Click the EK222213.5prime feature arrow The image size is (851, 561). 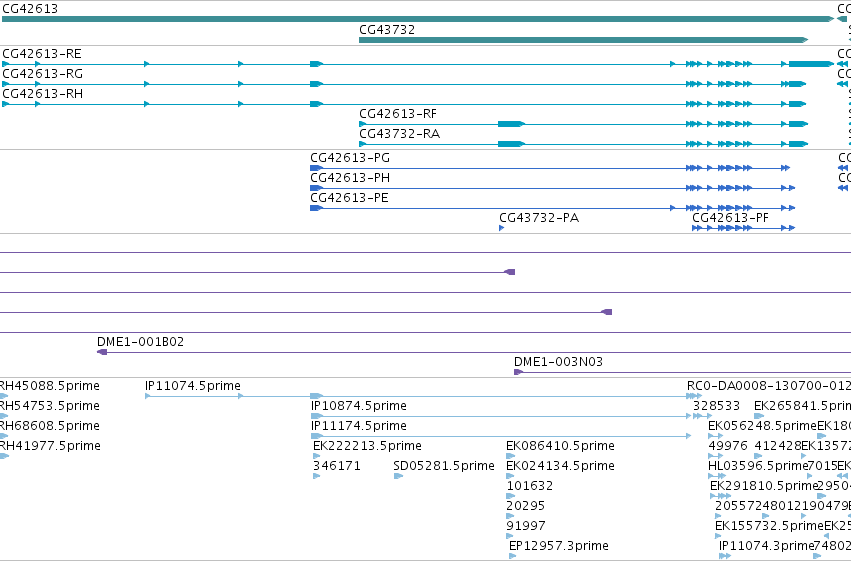(x=316, y=456)
